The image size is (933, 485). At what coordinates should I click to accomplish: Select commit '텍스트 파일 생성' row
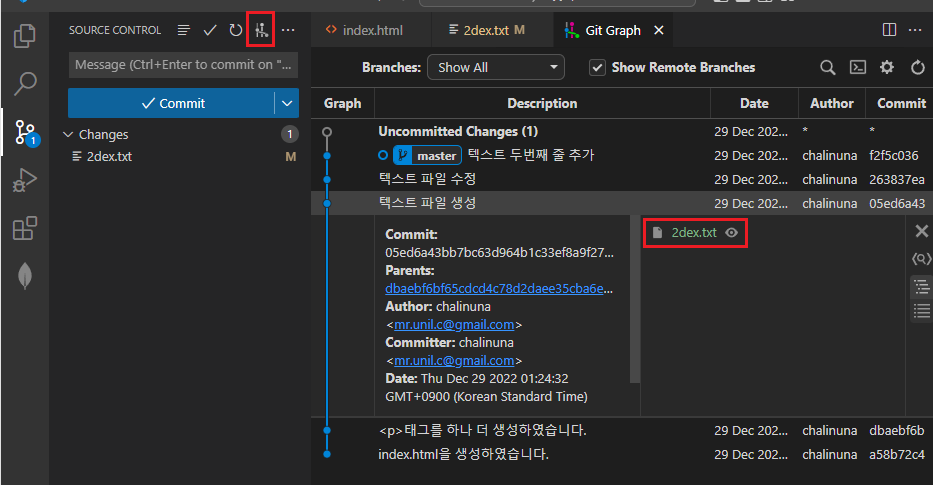(x=622, y=203)
